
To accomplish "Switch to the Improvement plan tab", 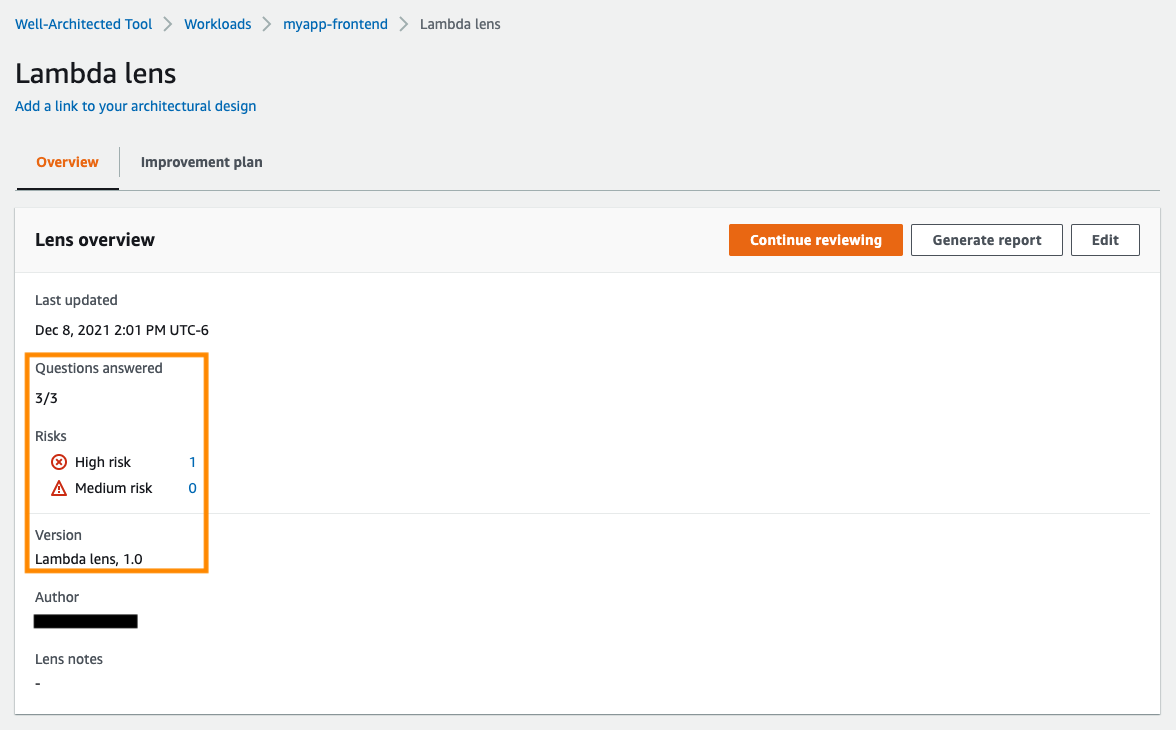I will (x=202, y=162).
